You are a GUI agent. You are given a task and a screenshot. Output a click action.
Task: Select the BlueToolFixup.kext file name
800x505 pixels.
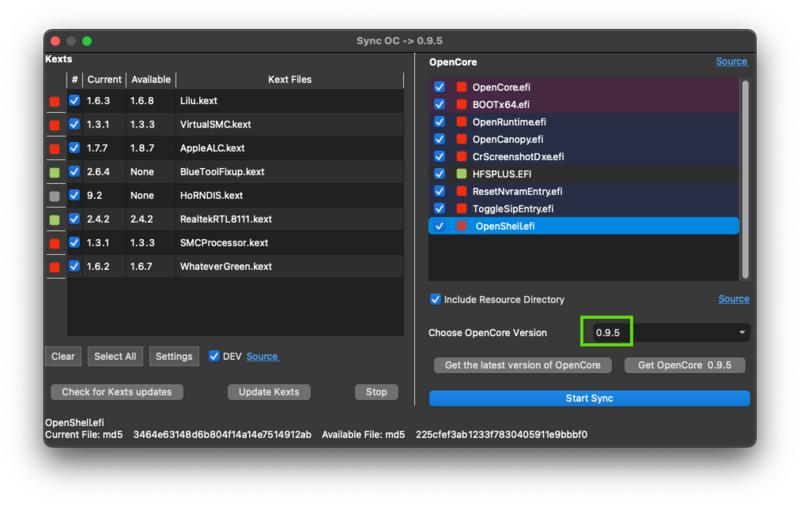click(222, 171)
